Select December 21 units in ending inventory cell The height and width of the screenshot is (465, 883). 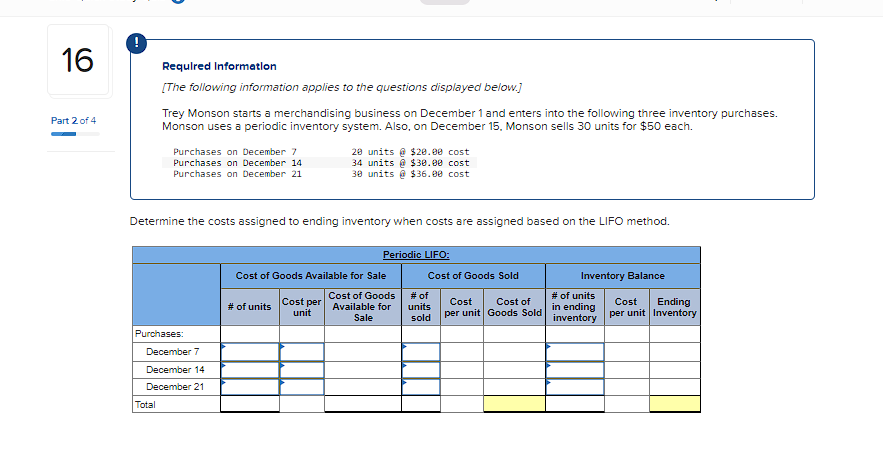point(575,387)
